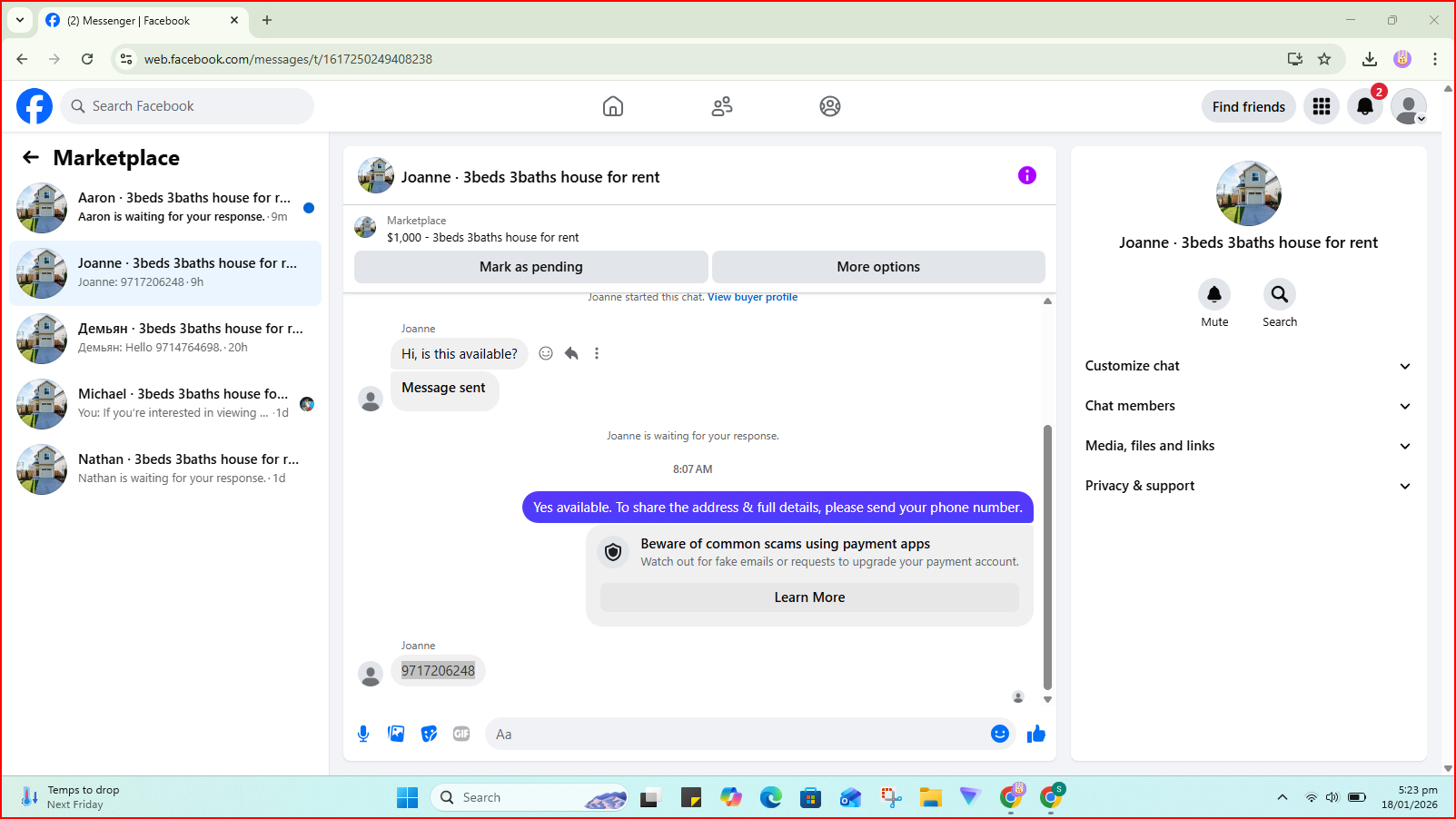Click Find friends button
Screen dimensions: 1456x819
tap(1249, 106)
